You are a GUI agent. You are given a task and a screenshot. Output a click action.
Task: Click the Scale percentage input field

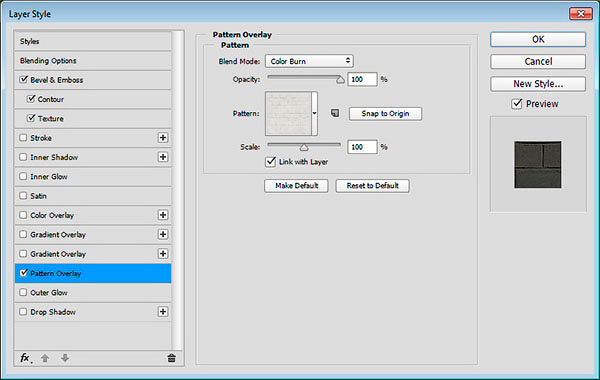tap(362, 147)
